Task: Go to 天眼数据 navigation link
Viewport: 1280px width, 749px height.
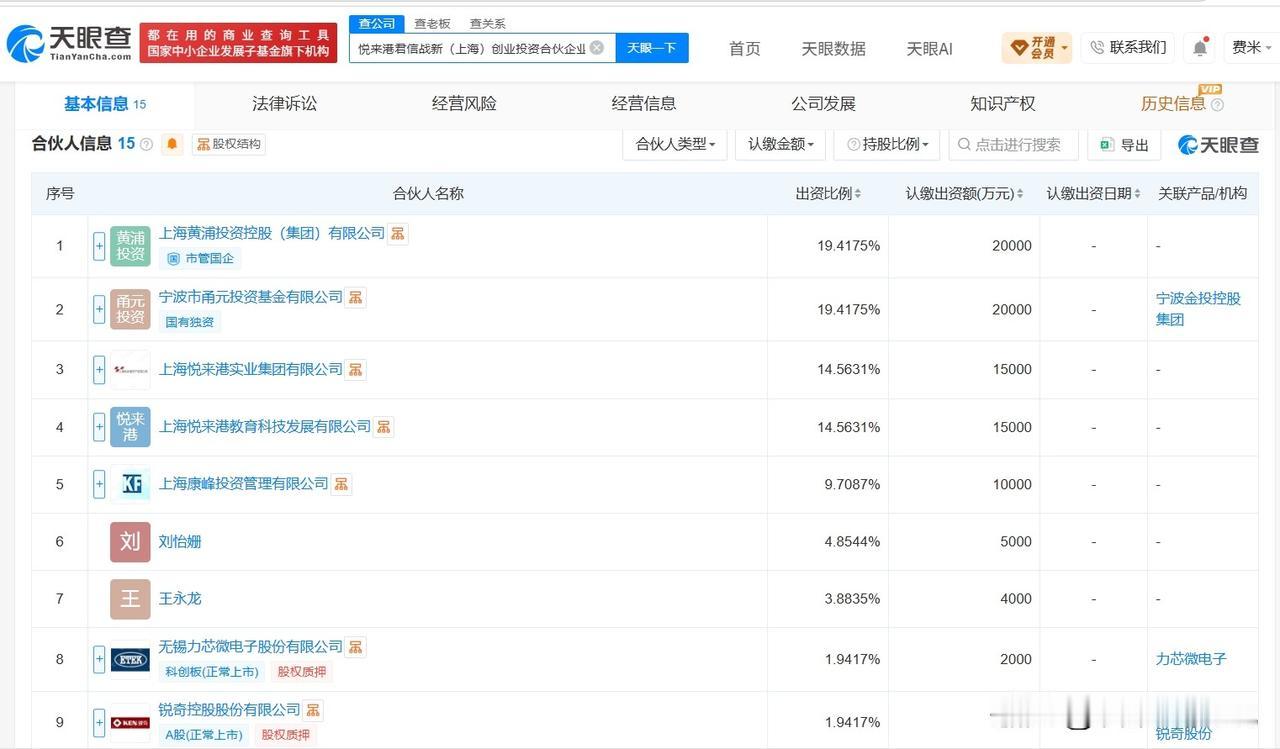Action: point(833,48)
